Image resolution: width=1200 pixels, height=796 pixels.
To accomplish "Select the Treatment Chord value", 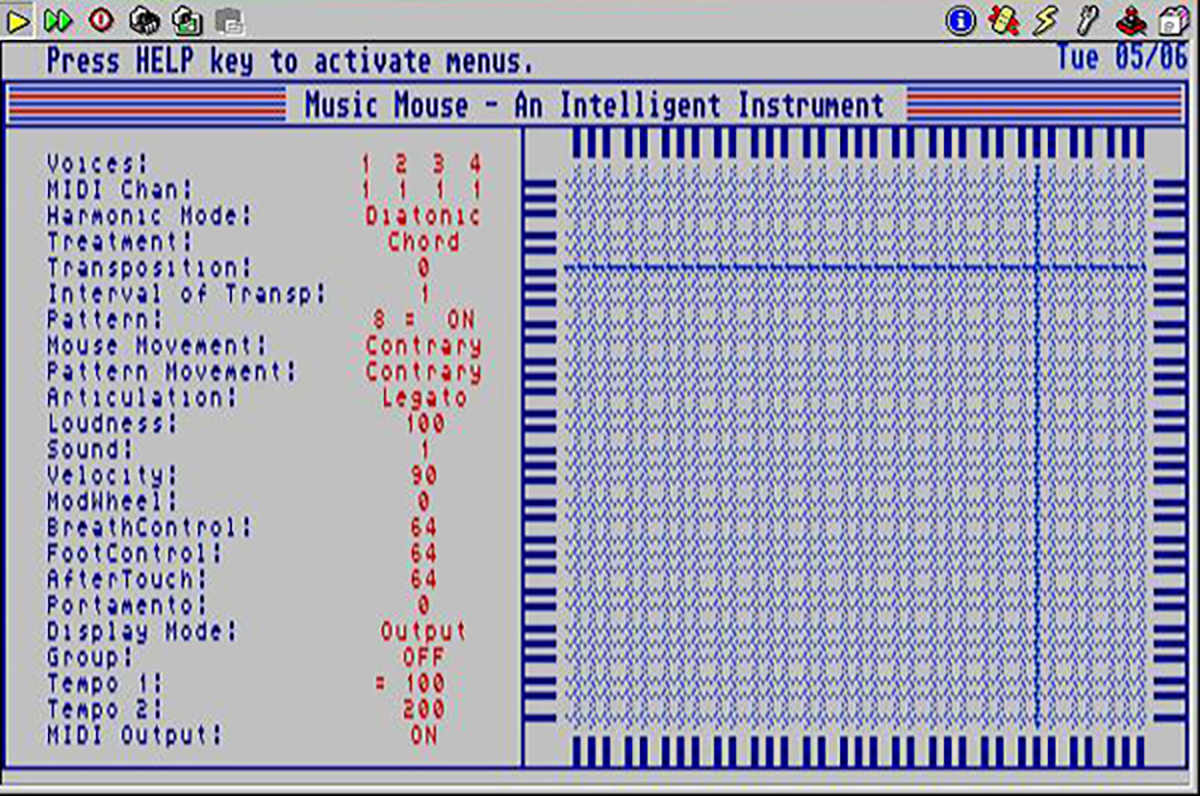I will pos(423,242).
